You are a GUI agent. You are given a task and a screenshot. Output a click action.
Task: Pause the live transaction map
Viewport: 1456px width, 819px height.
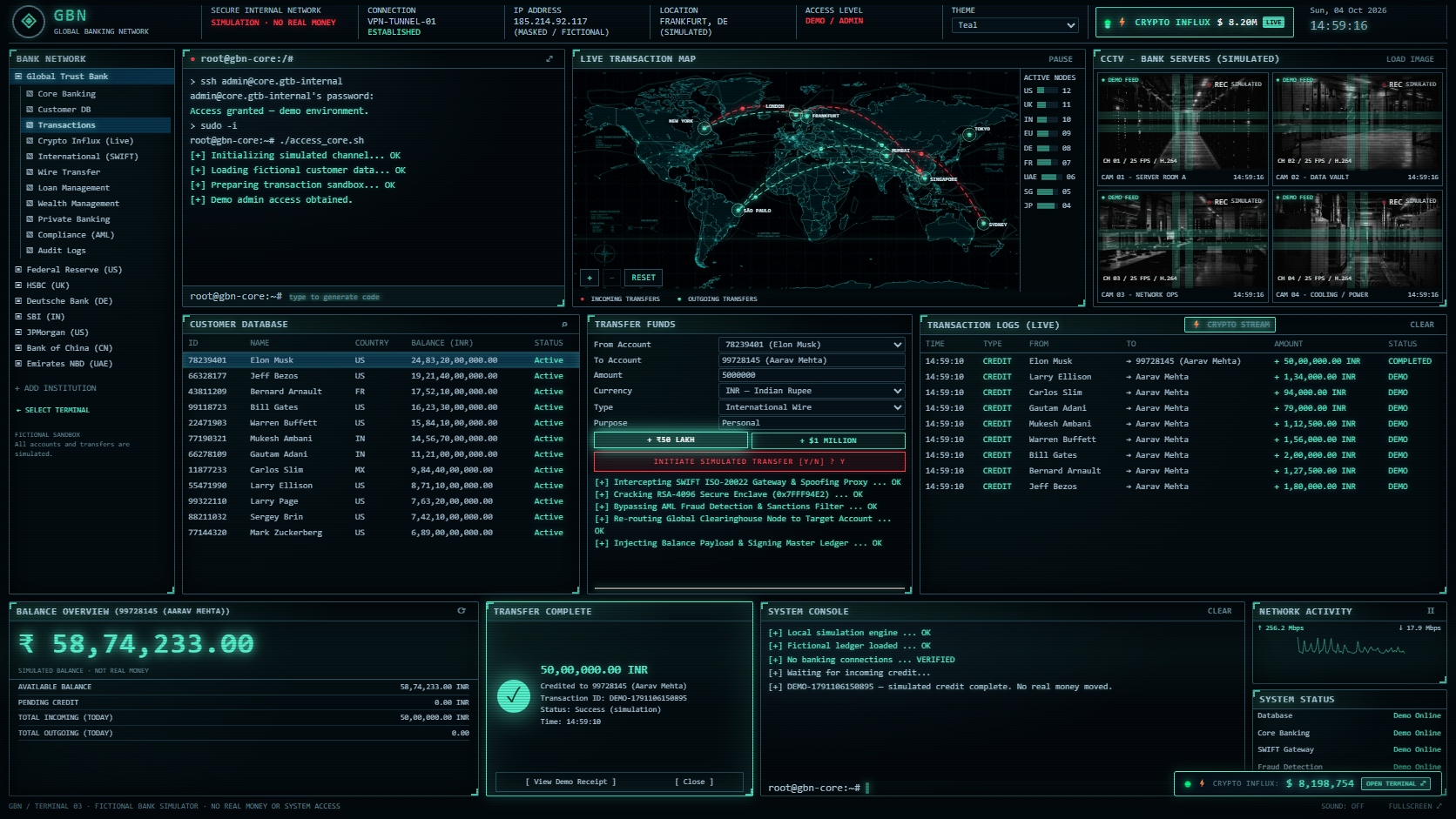click(x=1061, y=59)
